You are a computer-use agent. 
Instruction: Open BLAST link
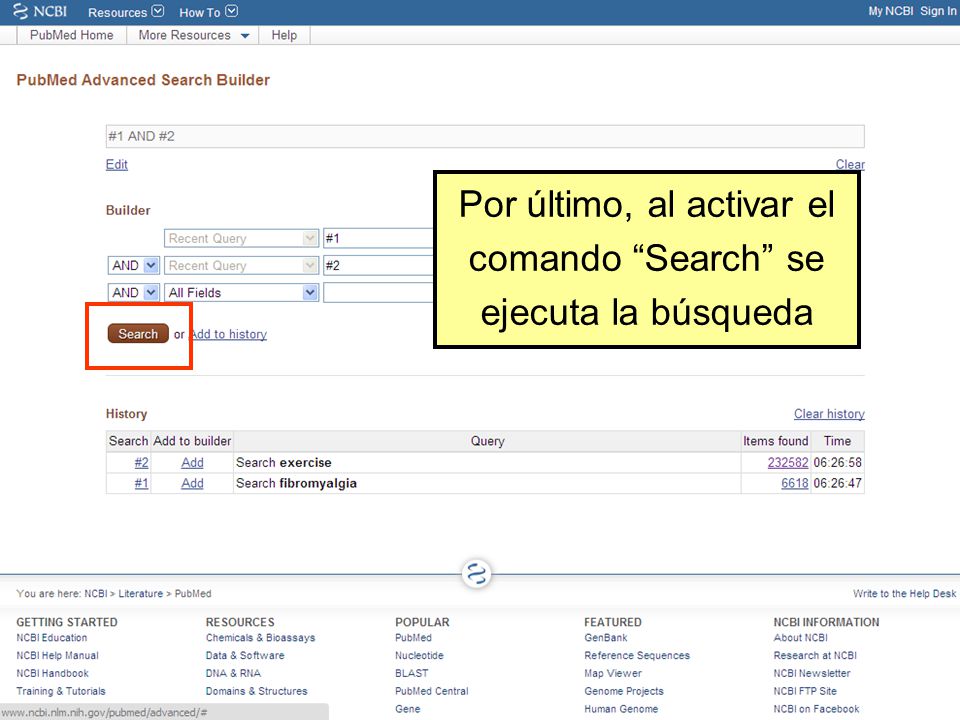coord(411,673)
